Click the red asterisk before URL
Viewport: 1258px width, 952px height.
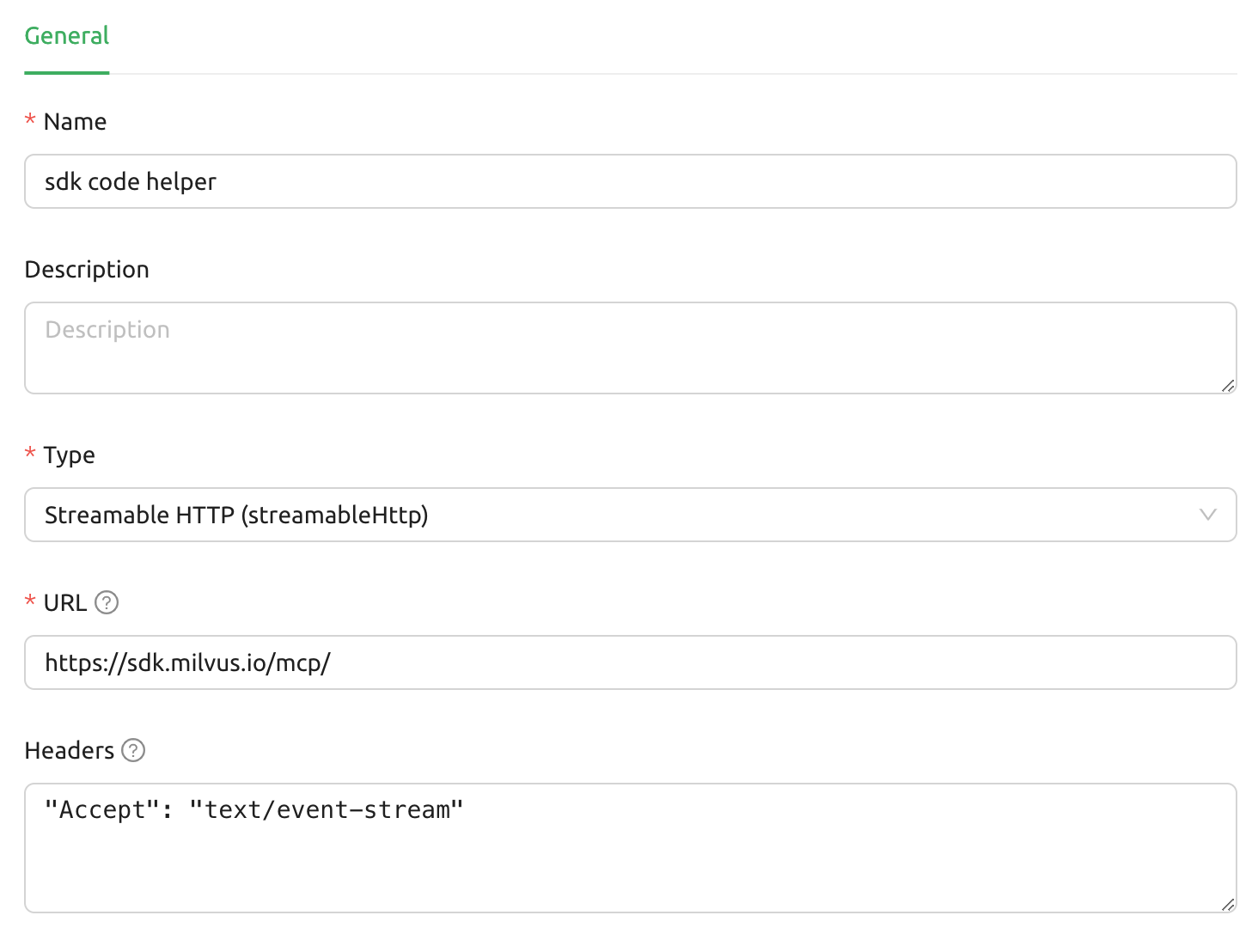(x=30, y=602)
